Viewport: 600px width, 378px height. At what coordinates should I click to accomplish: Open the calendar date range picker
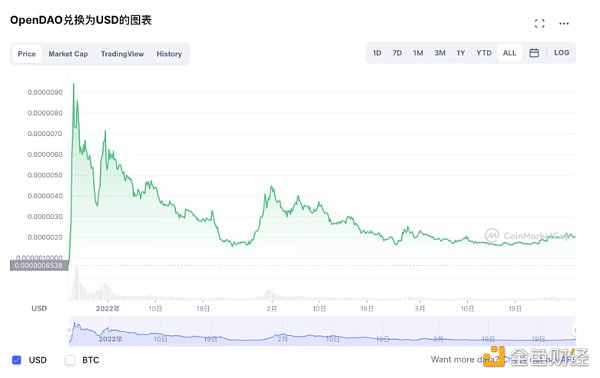[x=534, y=53]
